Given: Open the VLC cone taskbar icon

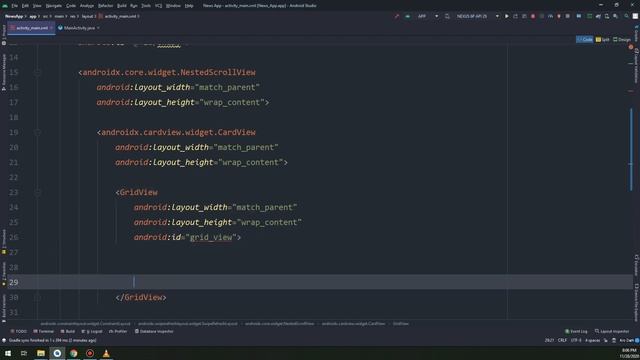Looking at the screenshot, I should [106, 353].
